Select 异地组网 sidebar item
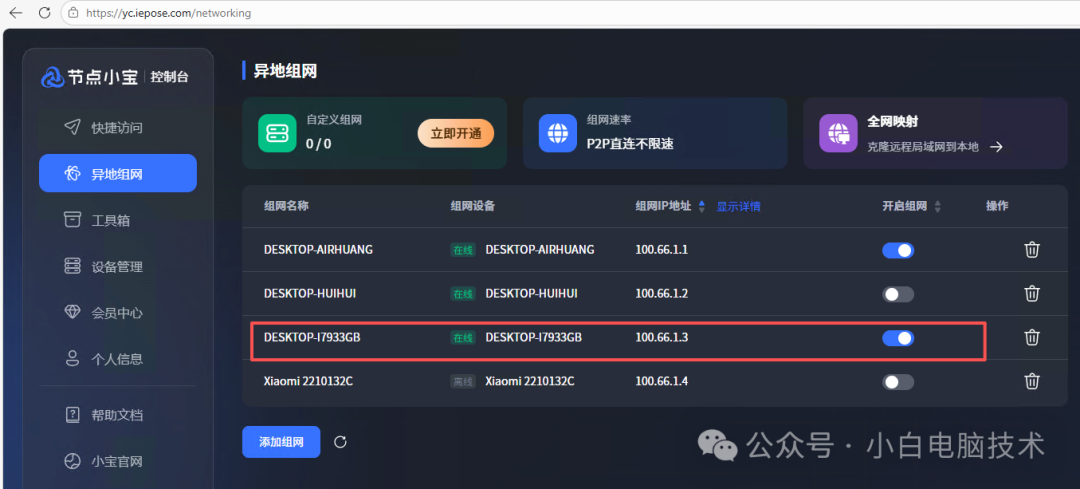 [118, 174]
